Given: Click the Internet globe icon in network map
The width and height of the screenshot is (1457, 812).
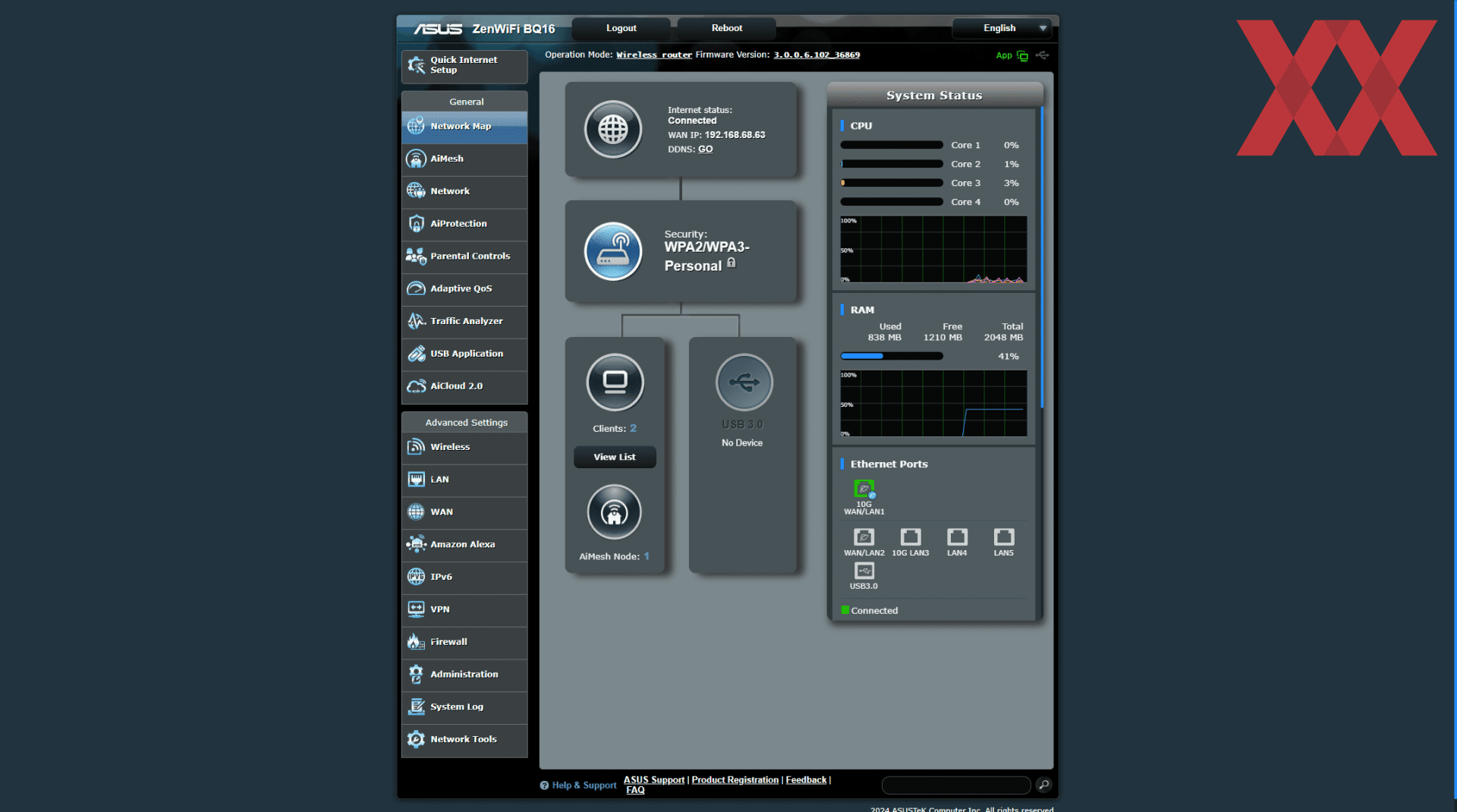Looking at the screenshot, I should pyautogui.click(x=613, y=130).
